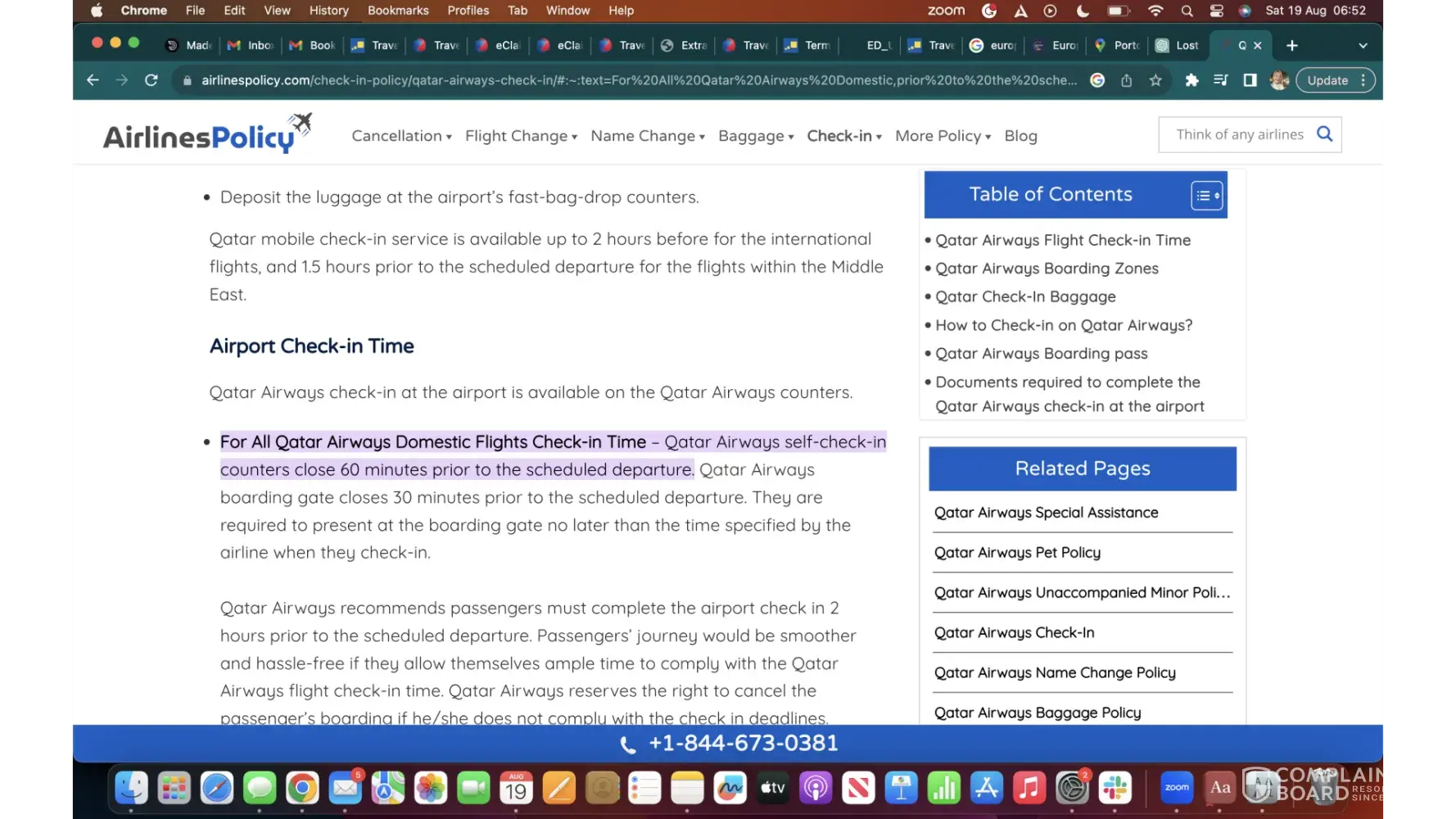Image resolution: width=1456 pixels, height=819 pixels.
Task: Expand the Baggage dropdown menu
Action: (x=755, y=136)
